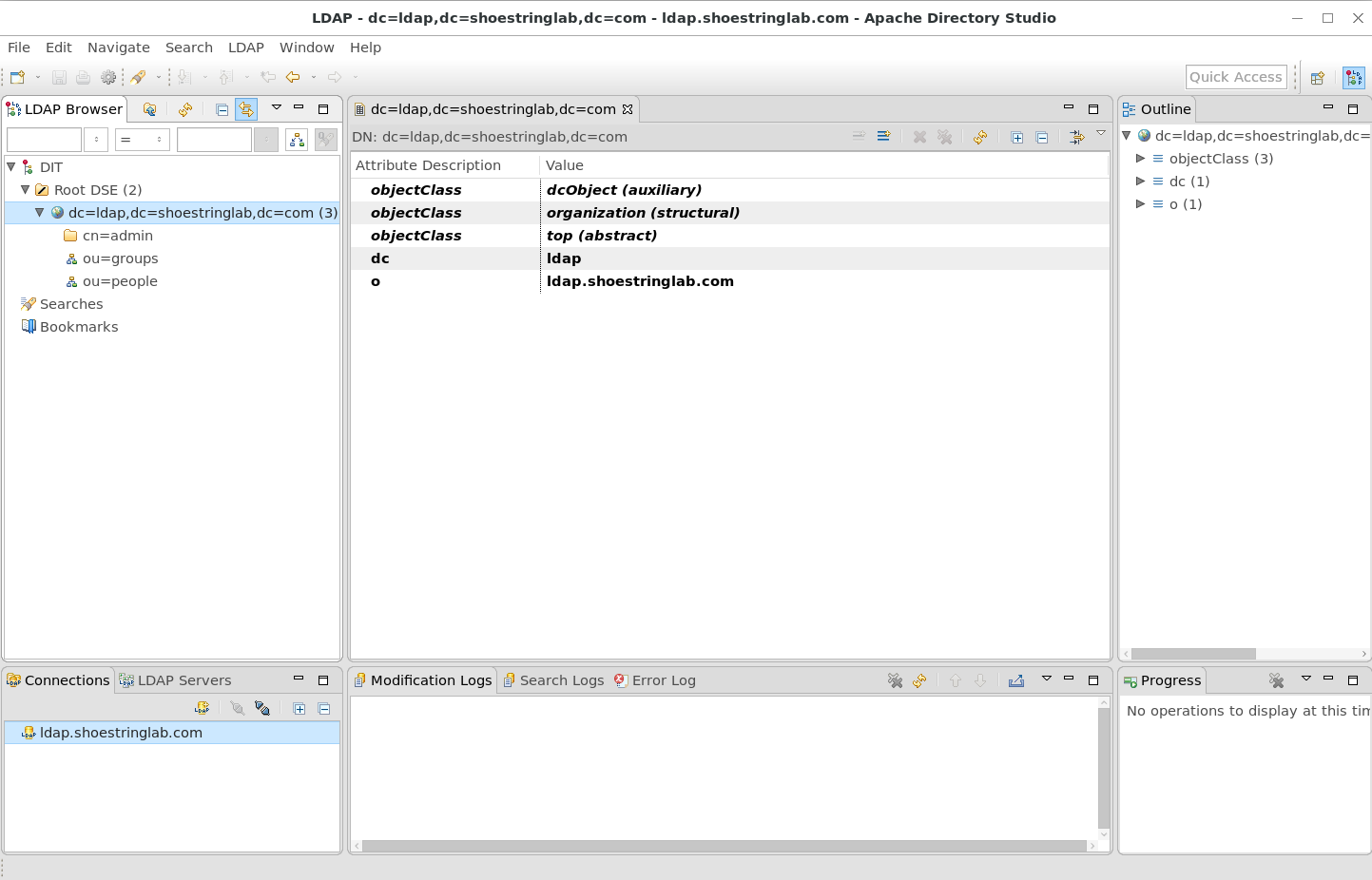Click the quick search value input field

coord(214,140)
